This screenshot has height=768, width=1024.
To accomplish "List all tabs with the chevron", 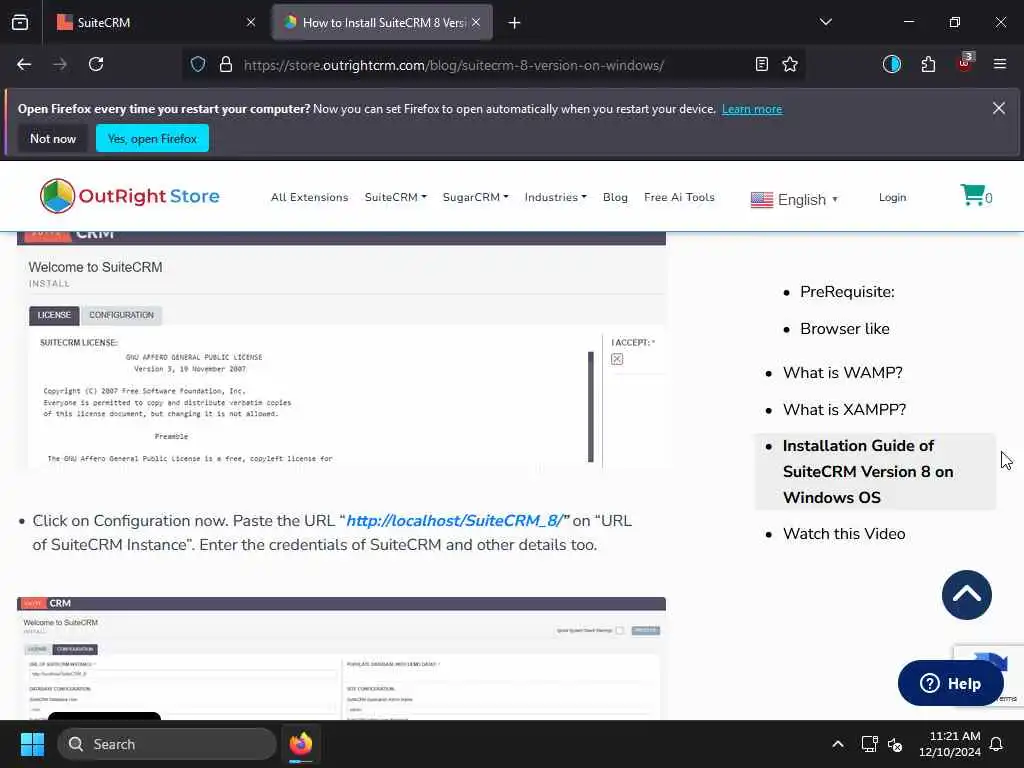I will tap(825, 22).
